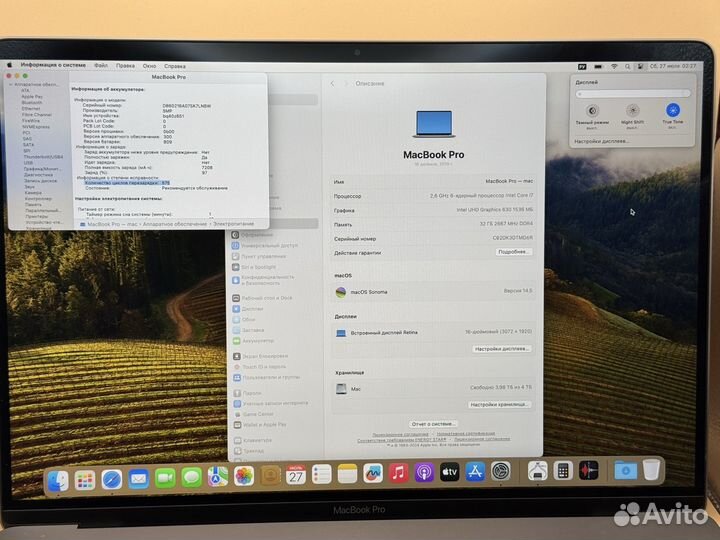Click the Wi-Fi icon in menu bar
The height and width of the screenshot is (540, 720).
tap(614, 67)
